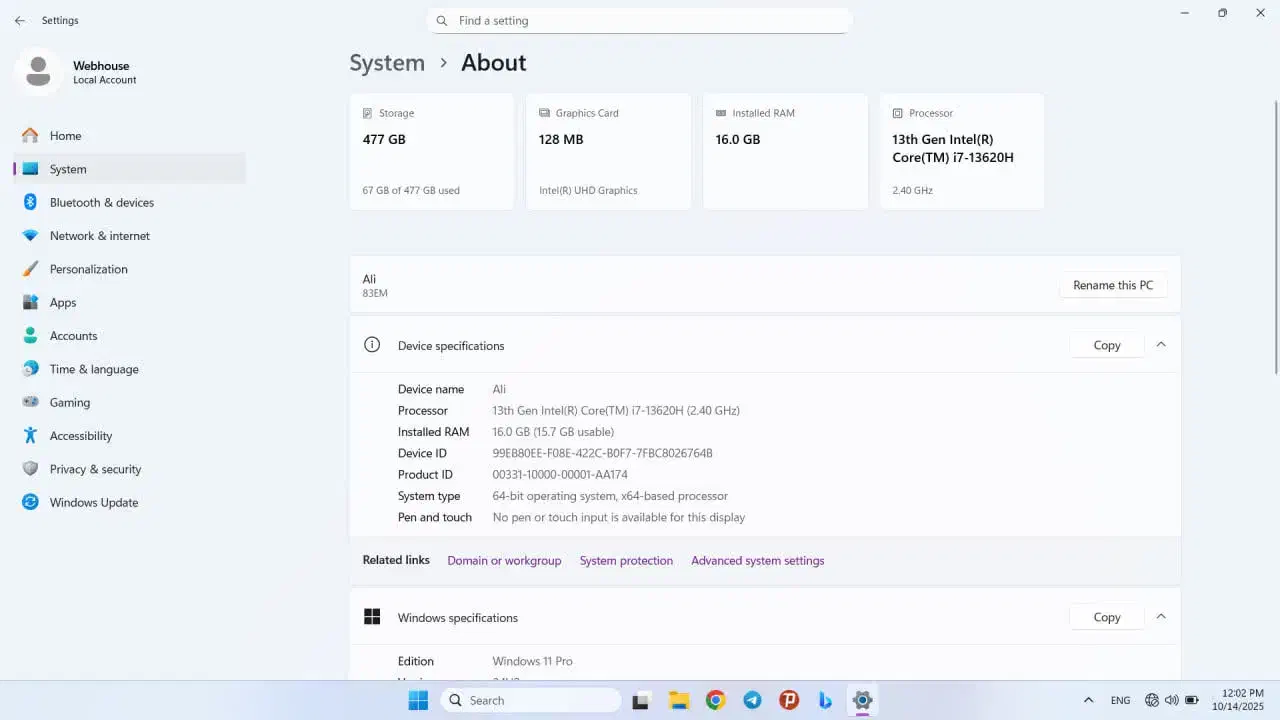Open Advanced system settings link
1280x720 pixels.
click(757, 561)
